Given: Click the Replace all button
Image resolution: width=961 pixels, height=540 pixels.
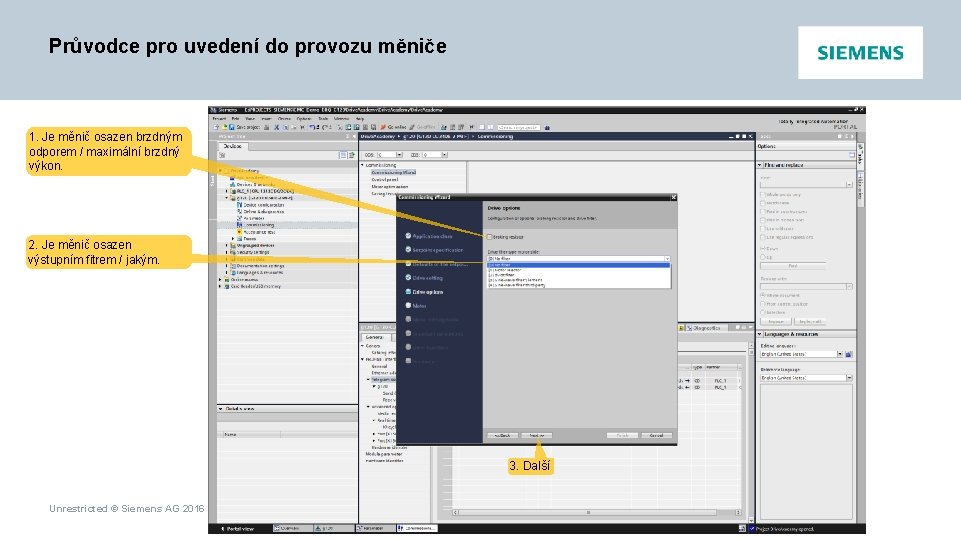Looking at the screenshot, I should click(810, 321).
